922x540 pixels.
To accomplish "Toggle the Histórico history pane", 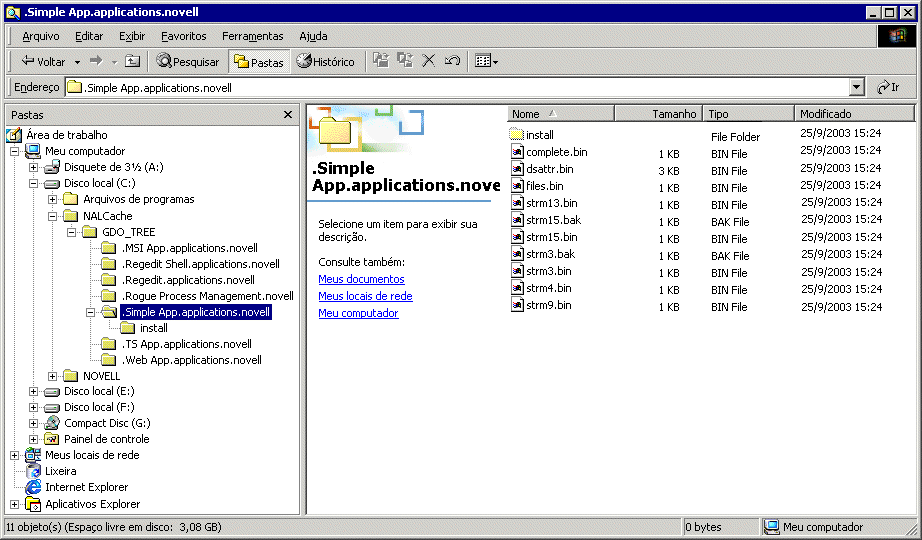I will 325,61.
